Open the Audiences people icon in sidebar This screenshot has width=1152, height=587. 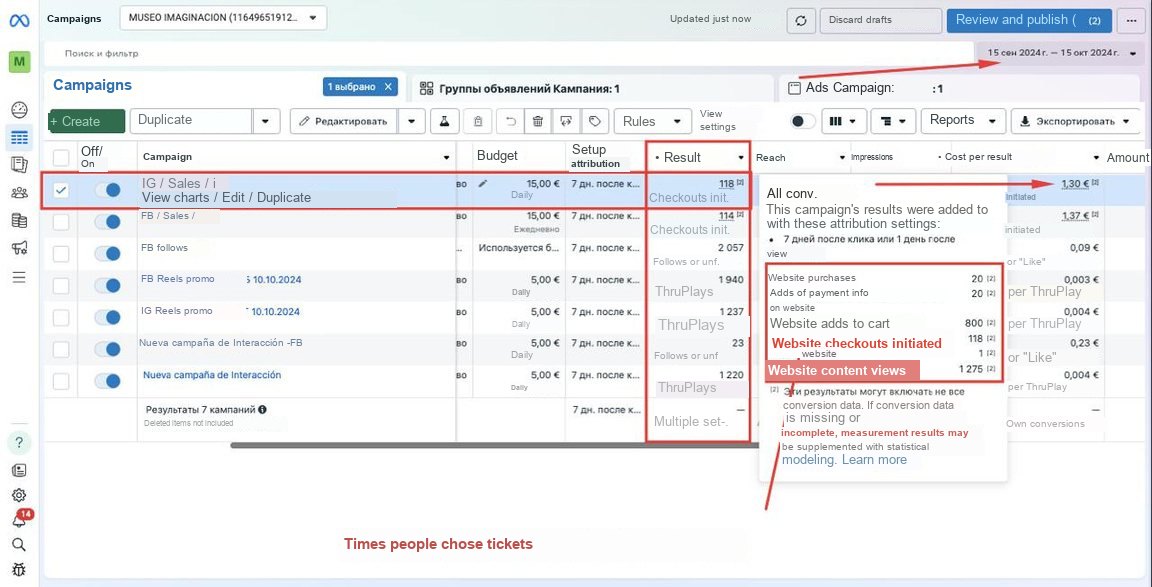(x=19, y=193)
